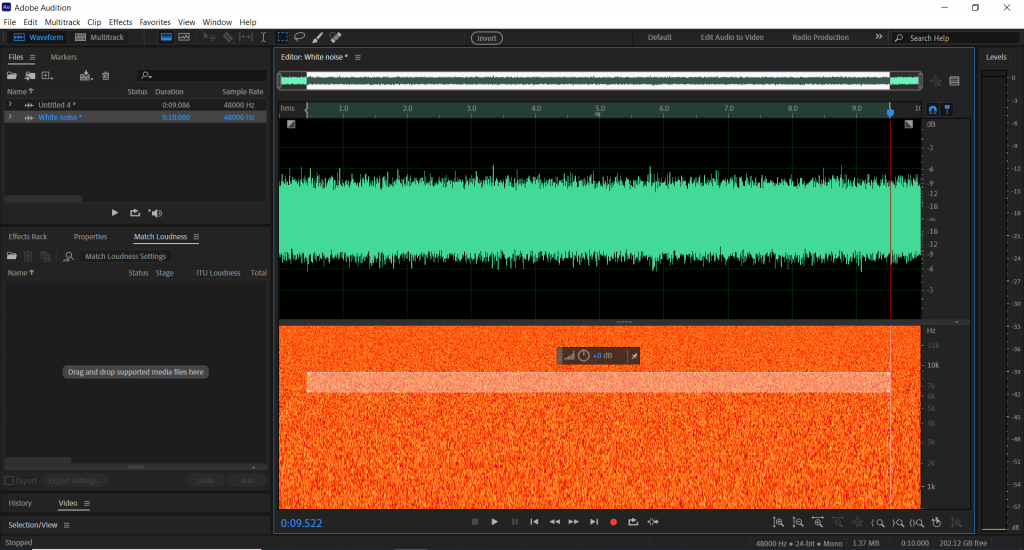Open the workspace overflow chevron menu
The height and width of the screenshot is (550, 1024).
879,37
